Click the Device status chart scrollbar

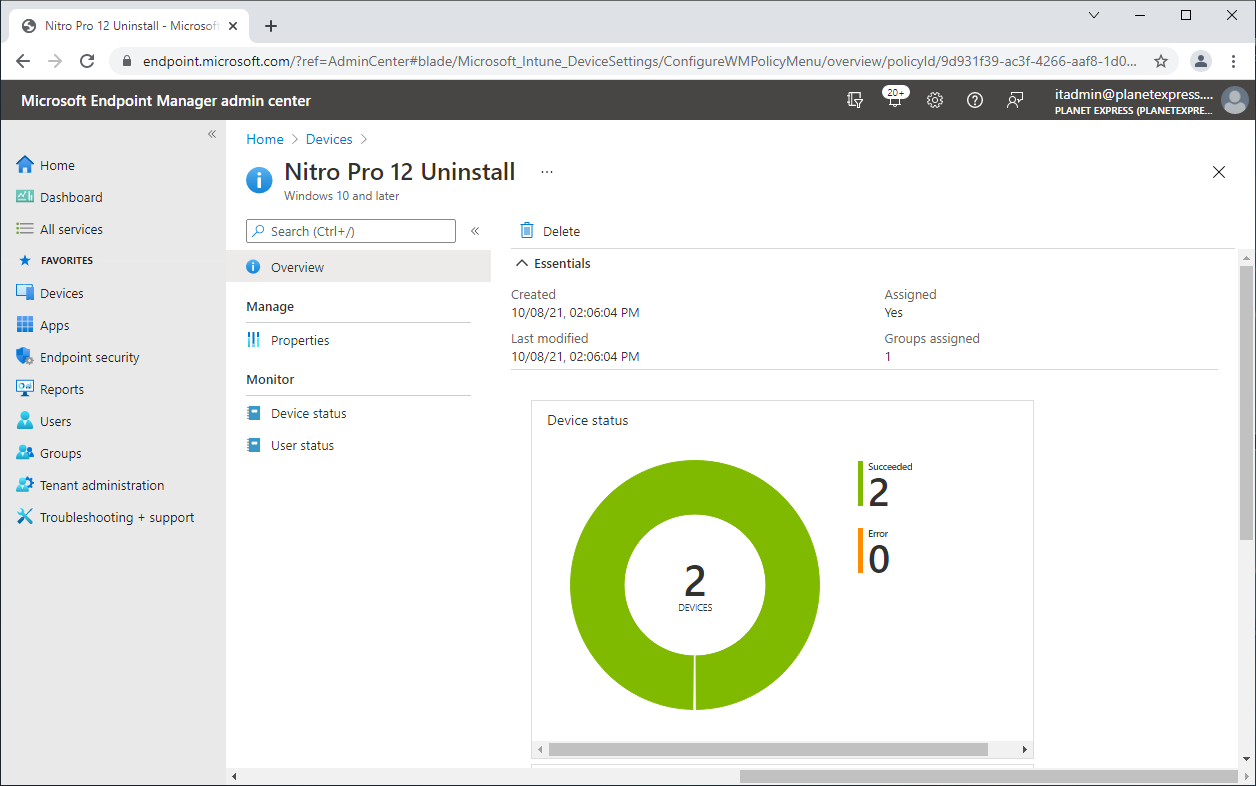pos(768,749)
